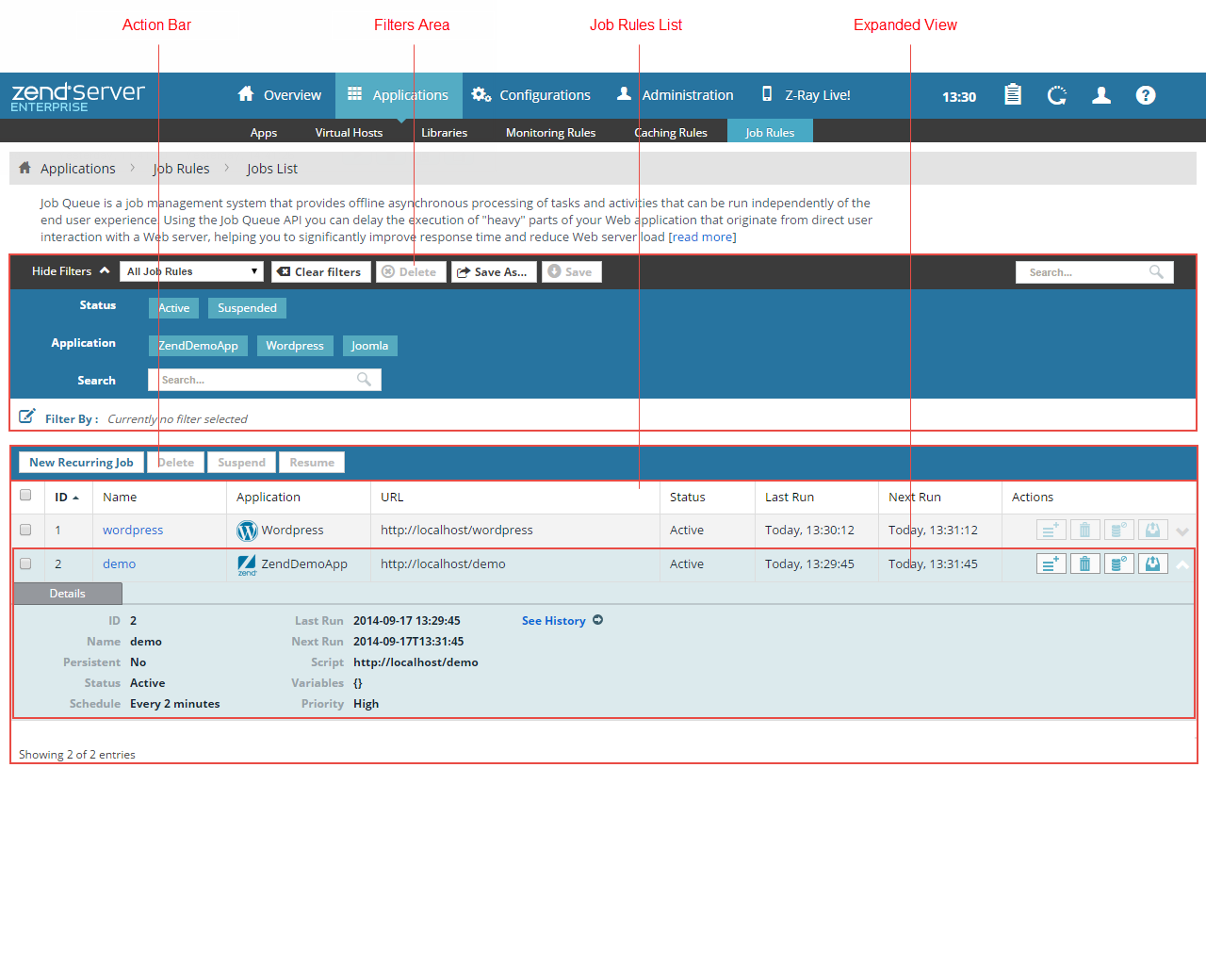Toggle the select-all checkbox in table header
1206x980 pixels.
pos(25,496)
